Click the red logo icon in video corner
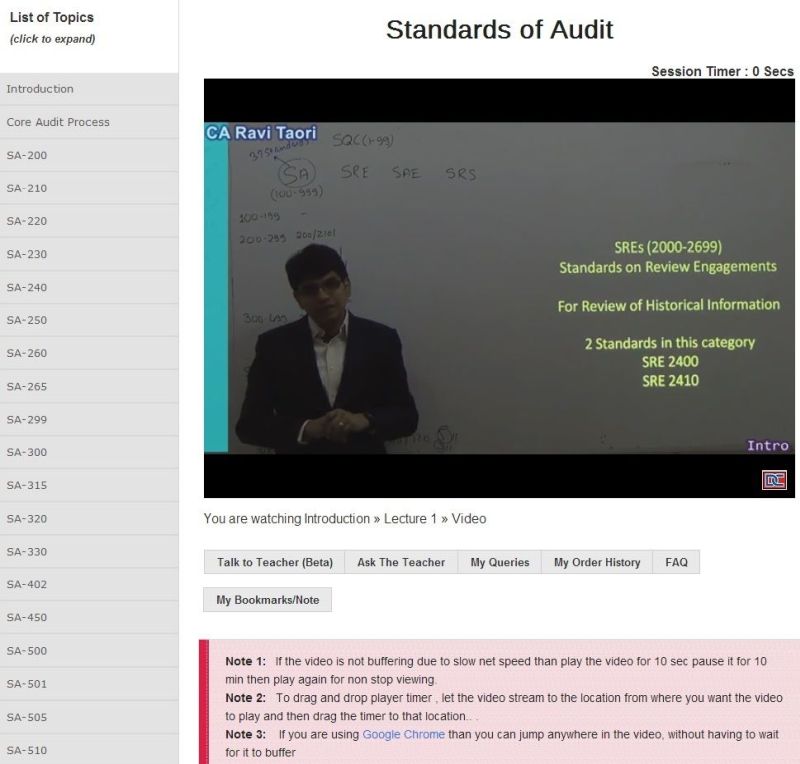The width and height of the screenshot is (800, 764). click(x=774, y=480)
